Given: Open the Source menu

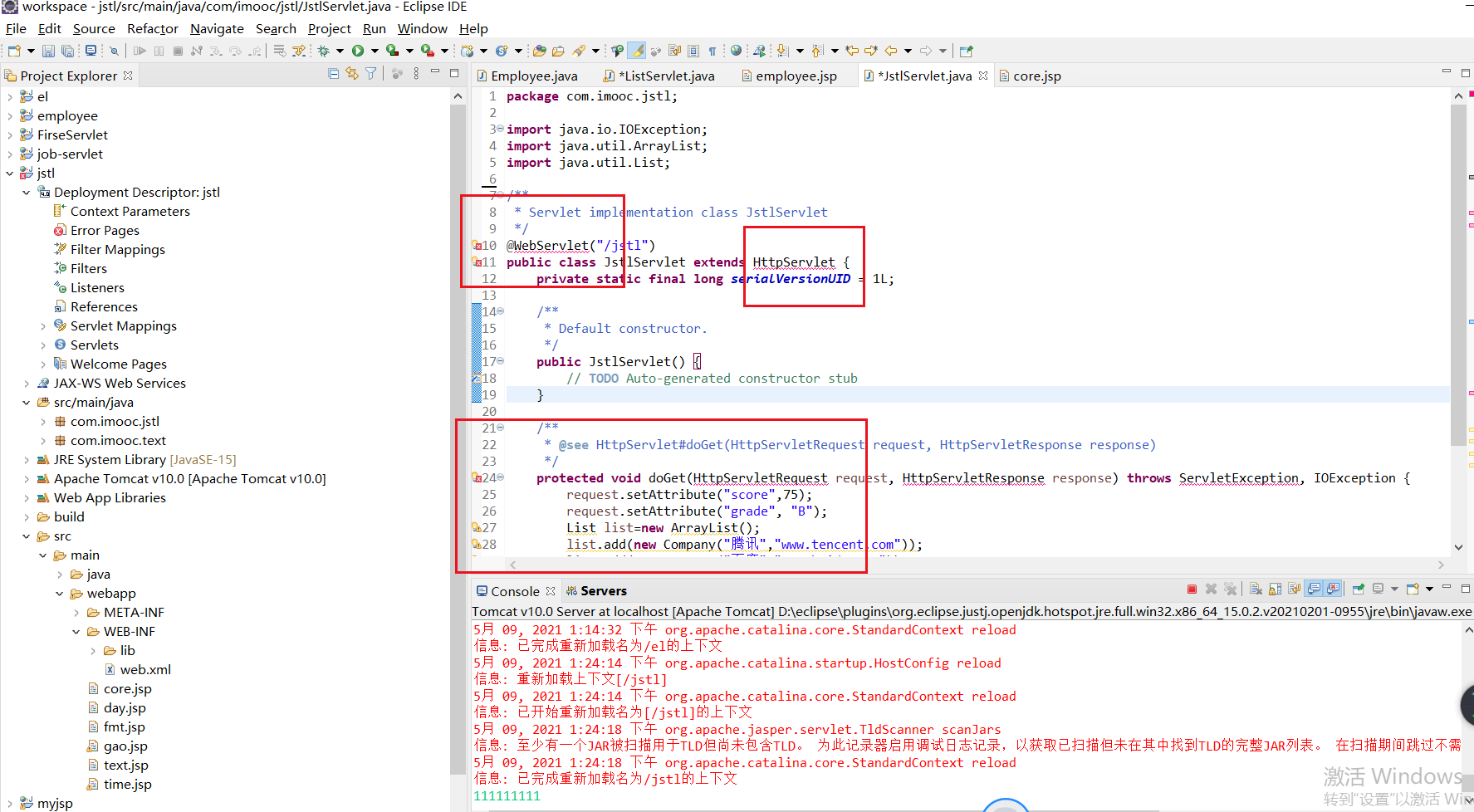Looking at the screenshot, I should pyautogui.click(x=94, y=28).
